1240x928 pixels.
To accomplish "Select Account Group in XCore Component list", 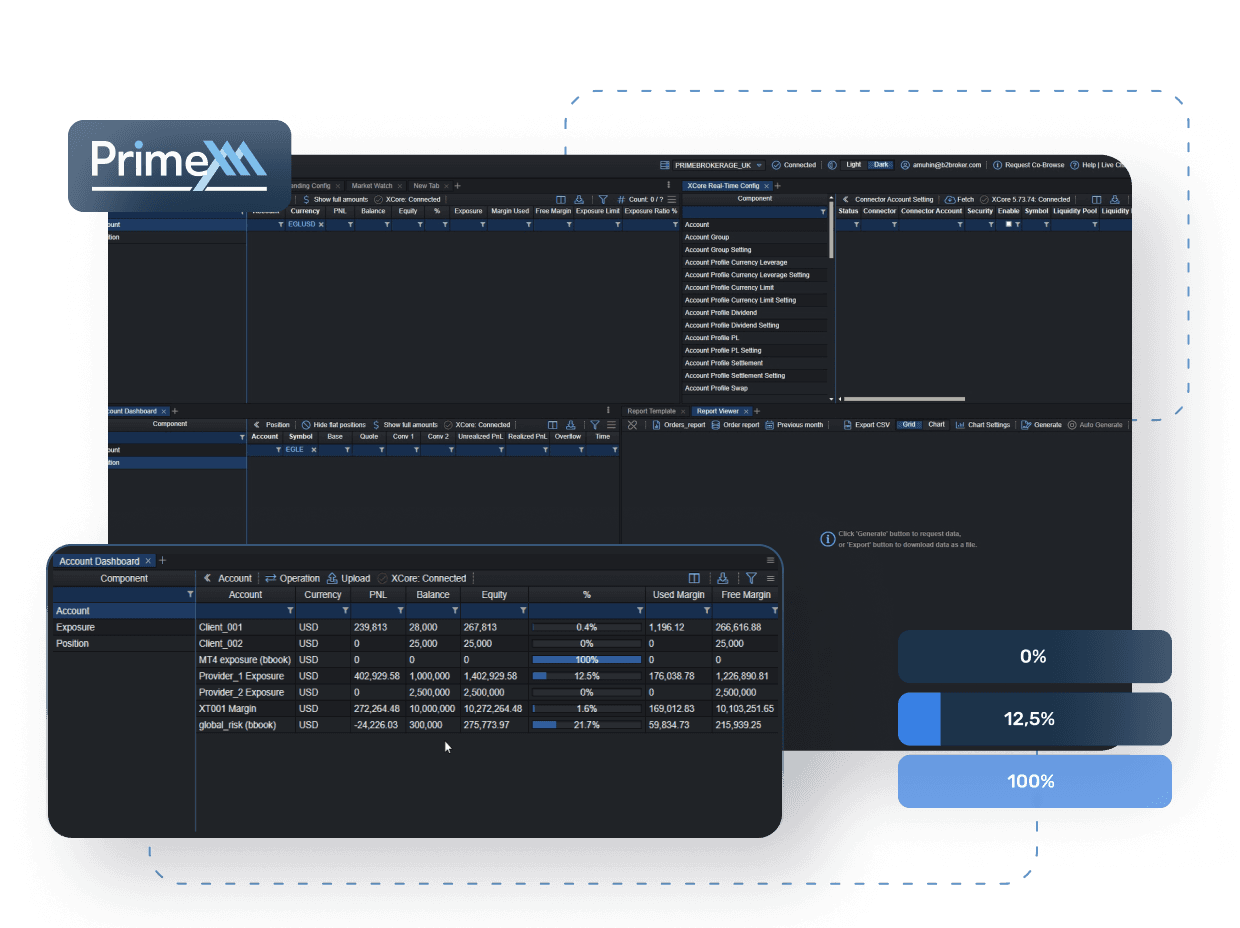I will pyautogui.click(x=755, y=237).
